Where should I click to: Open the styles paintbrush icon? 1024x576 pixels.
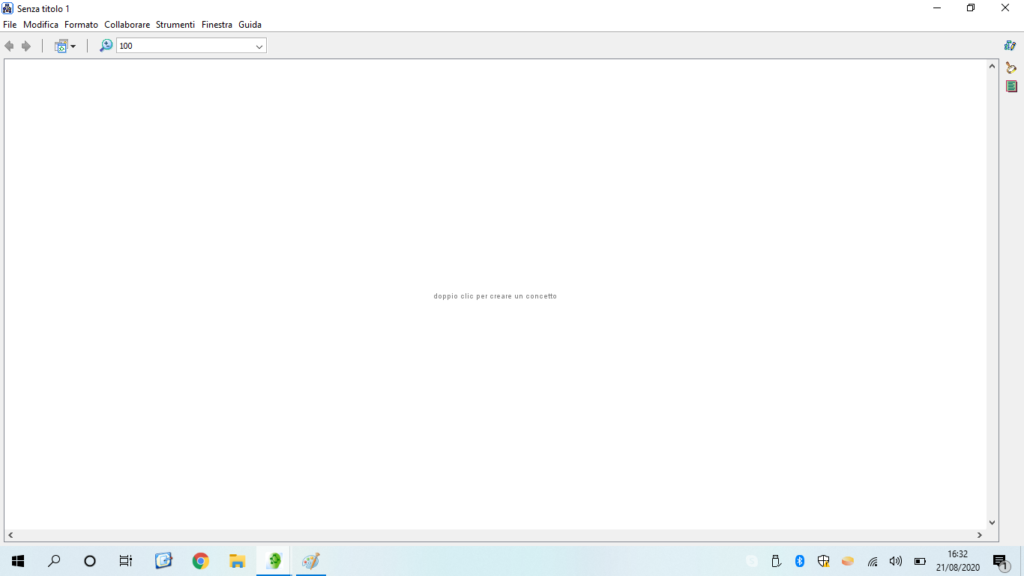tap(1011, 67)
